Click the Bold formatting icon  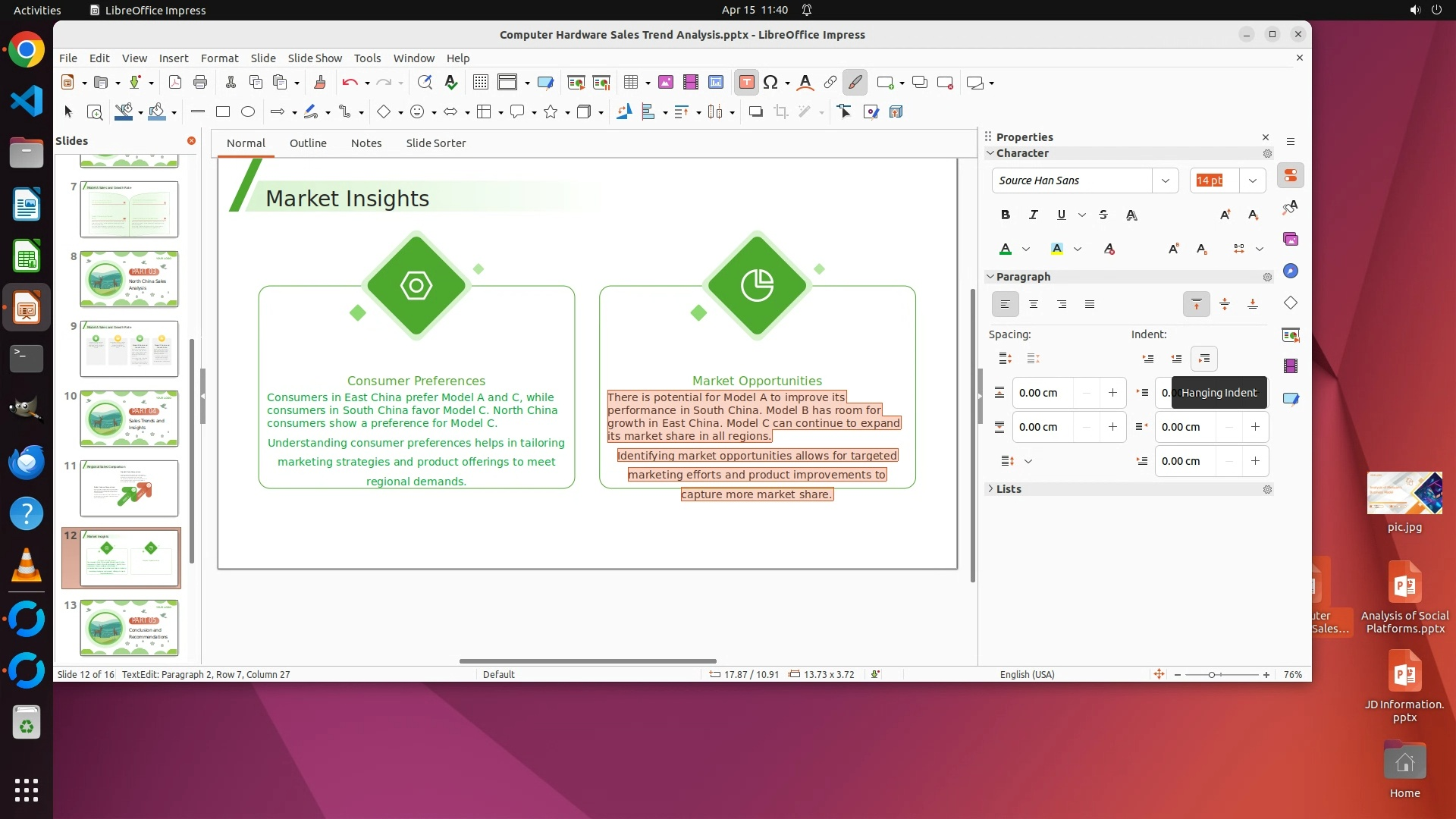click(1006, 215)
